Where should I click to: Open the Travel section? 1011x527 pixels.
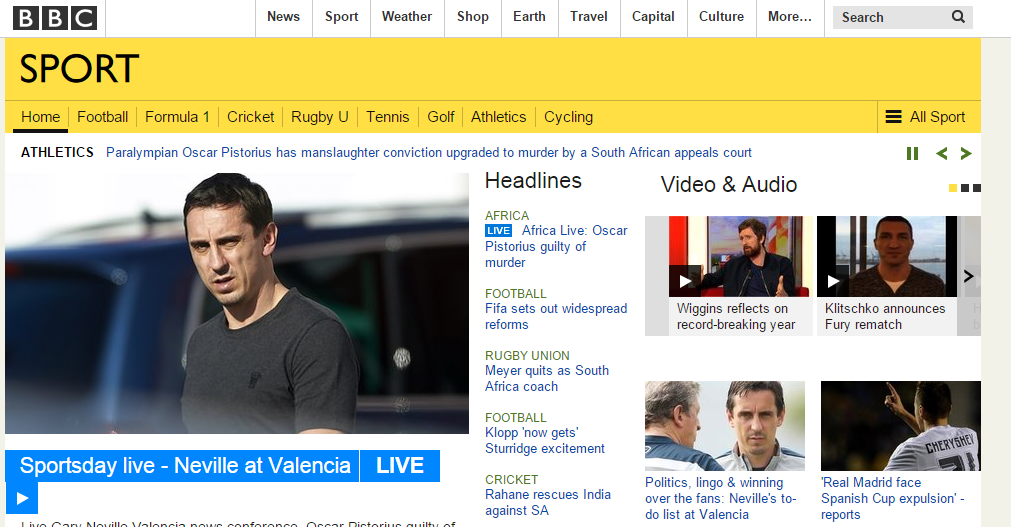[589, 17]
